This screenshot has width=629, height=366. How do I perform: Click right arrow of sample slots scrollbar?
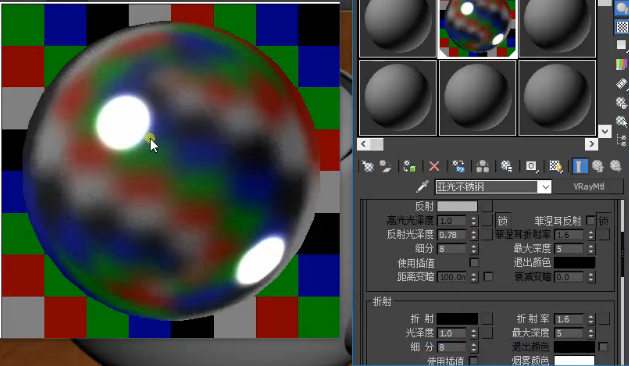coord(591,144)
